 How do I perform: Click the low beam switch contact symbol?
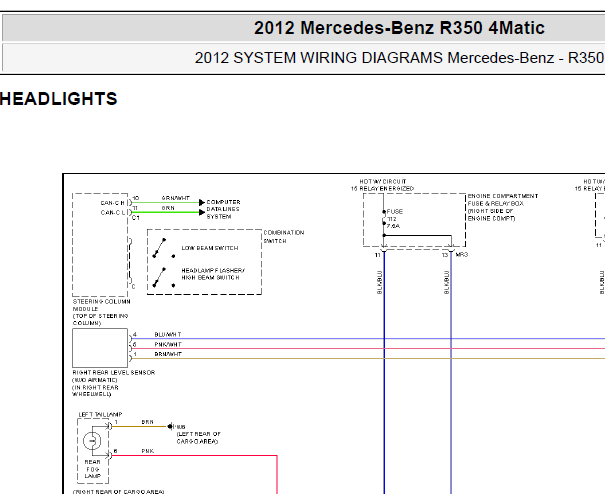(164, 248)
